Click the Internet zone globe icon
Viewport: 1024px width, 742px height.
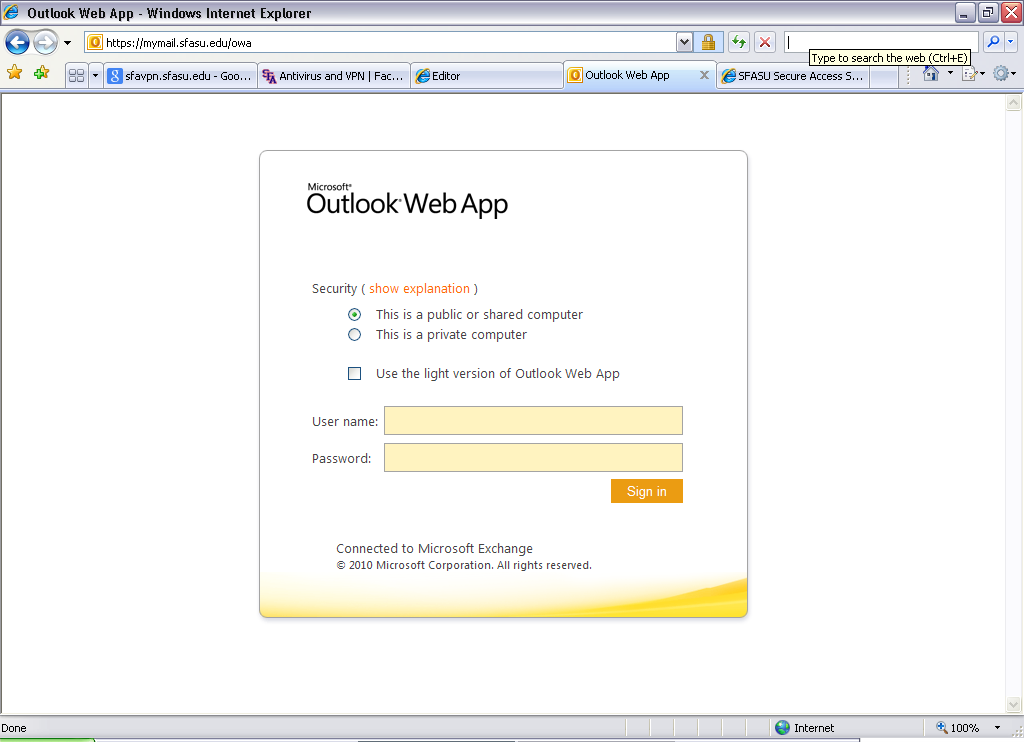(782, 728)
